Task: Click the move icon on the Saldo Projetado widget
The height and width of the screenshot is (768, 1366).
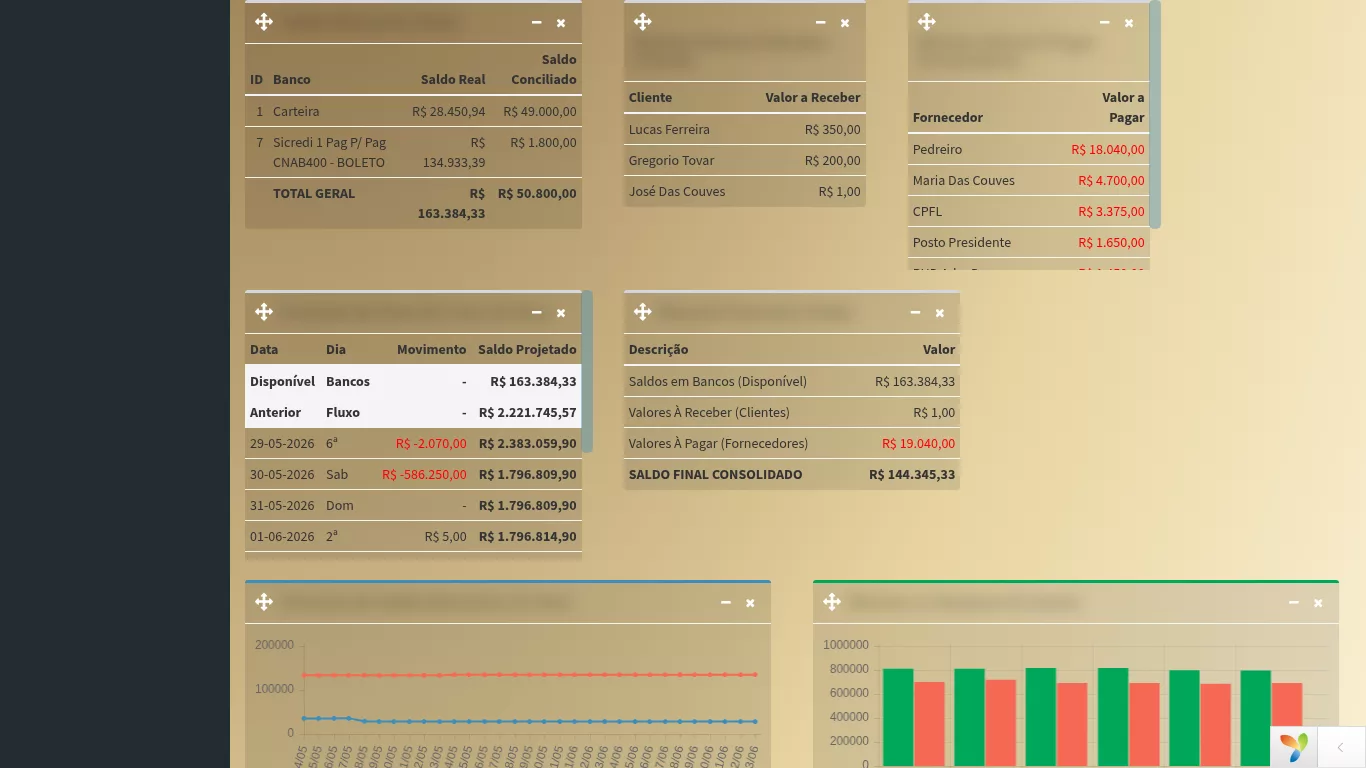Action: click(264, 312)
